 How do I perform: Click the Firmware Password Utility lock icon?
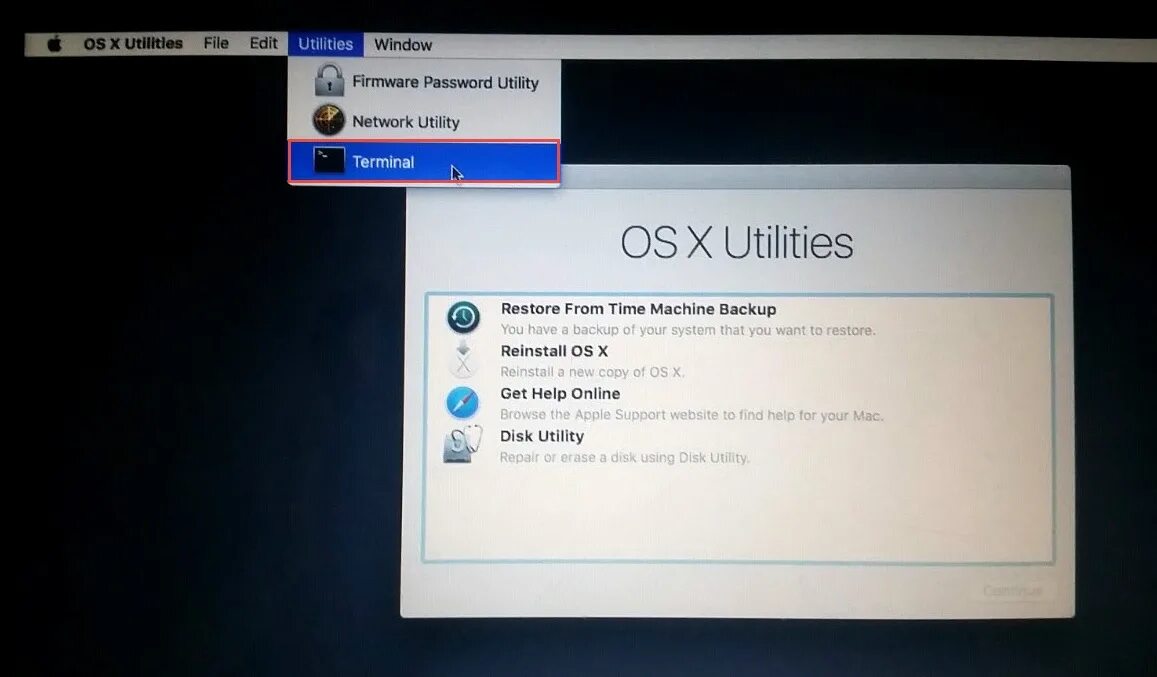coord(329,80)
